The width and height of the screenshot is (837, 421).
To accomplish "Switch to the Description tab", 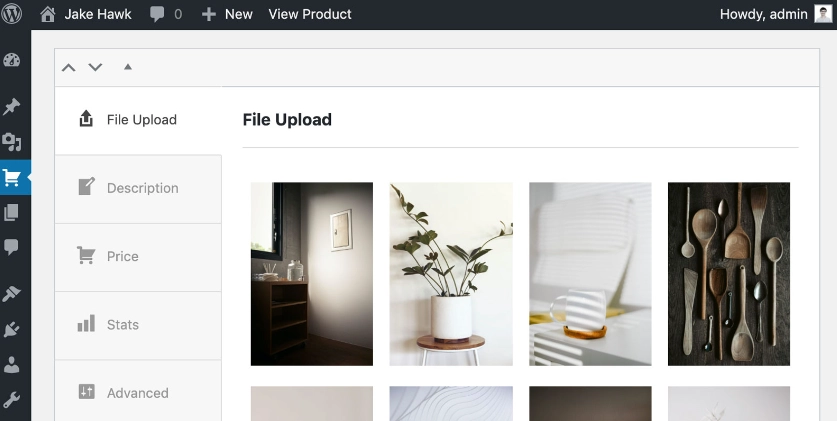I will click(x=138, y=188).
